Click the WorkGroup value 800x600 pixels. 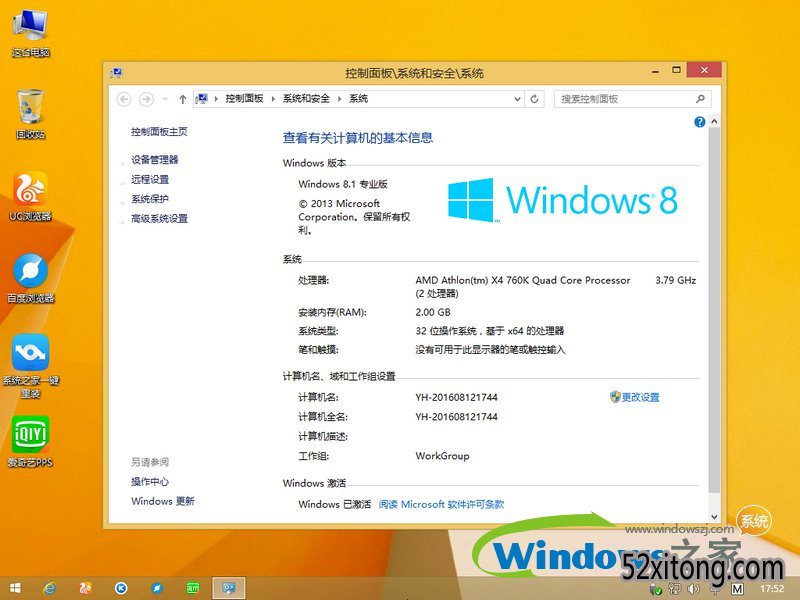[x=442, y=456]
